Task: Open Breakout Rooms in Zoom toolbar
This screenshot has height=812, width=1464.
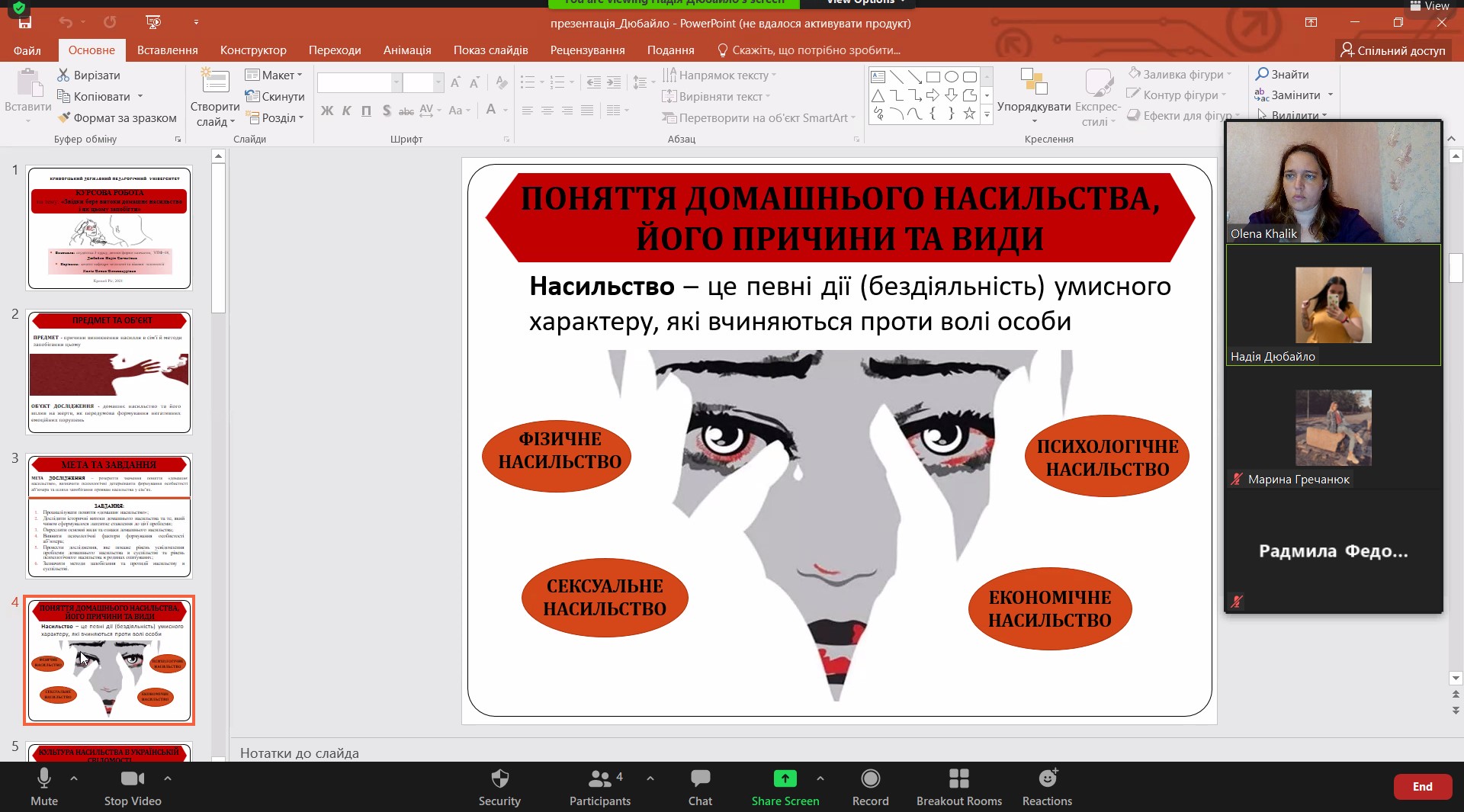Action: 958,787
